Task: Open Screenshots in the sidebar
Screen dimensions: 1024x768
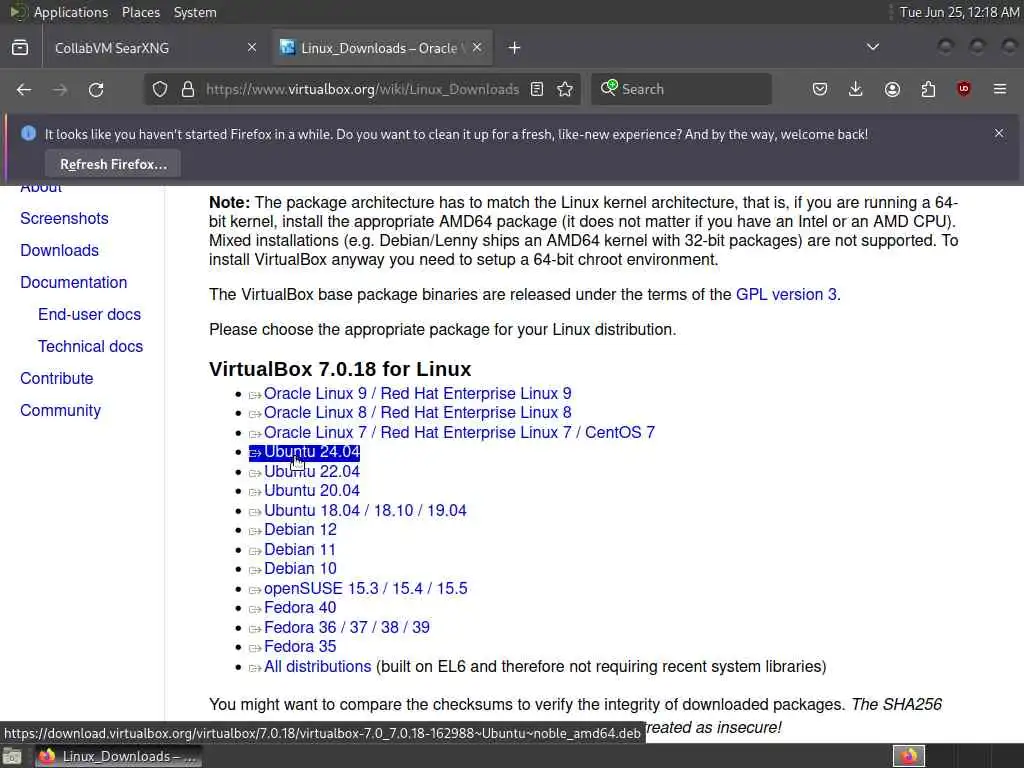Action: (x=64, y=218)
